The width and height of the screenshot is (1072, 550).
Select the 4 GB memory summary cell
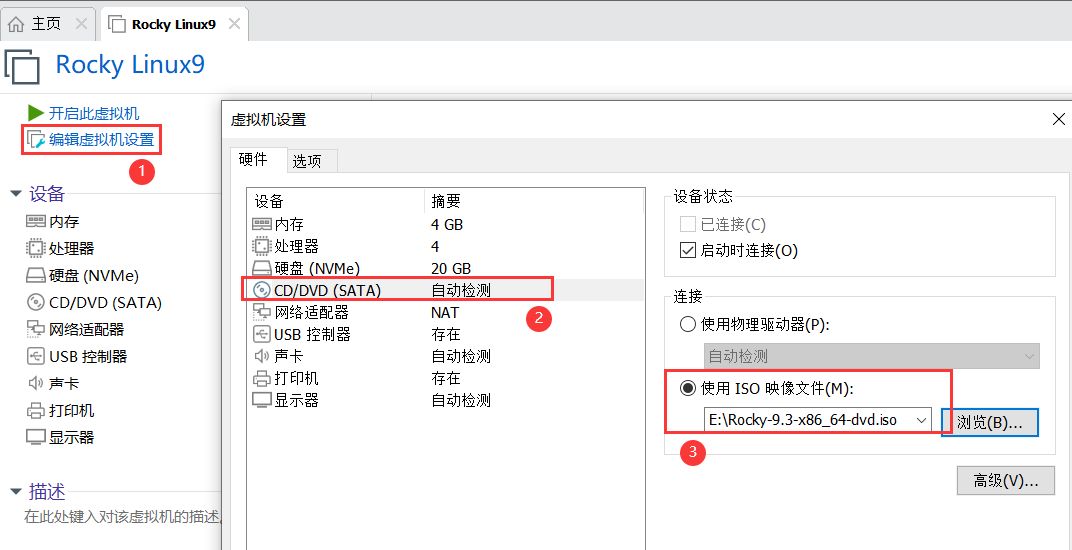(447, 224)
